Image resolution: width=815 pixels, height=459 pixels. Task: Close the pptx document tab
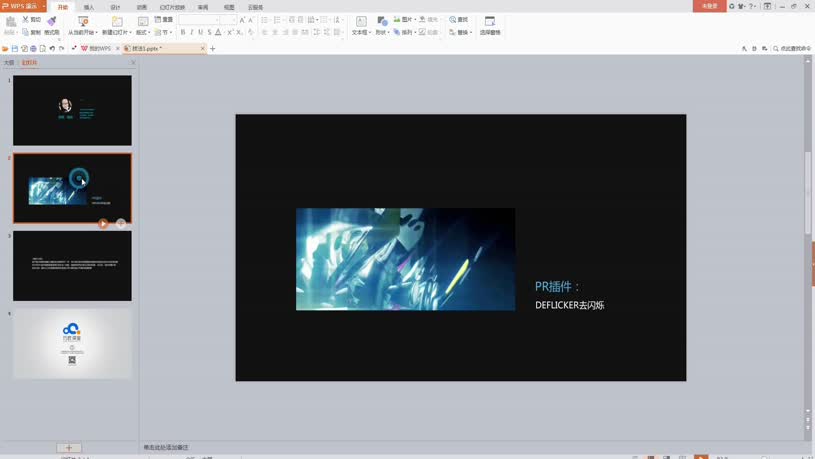(203, 48)
